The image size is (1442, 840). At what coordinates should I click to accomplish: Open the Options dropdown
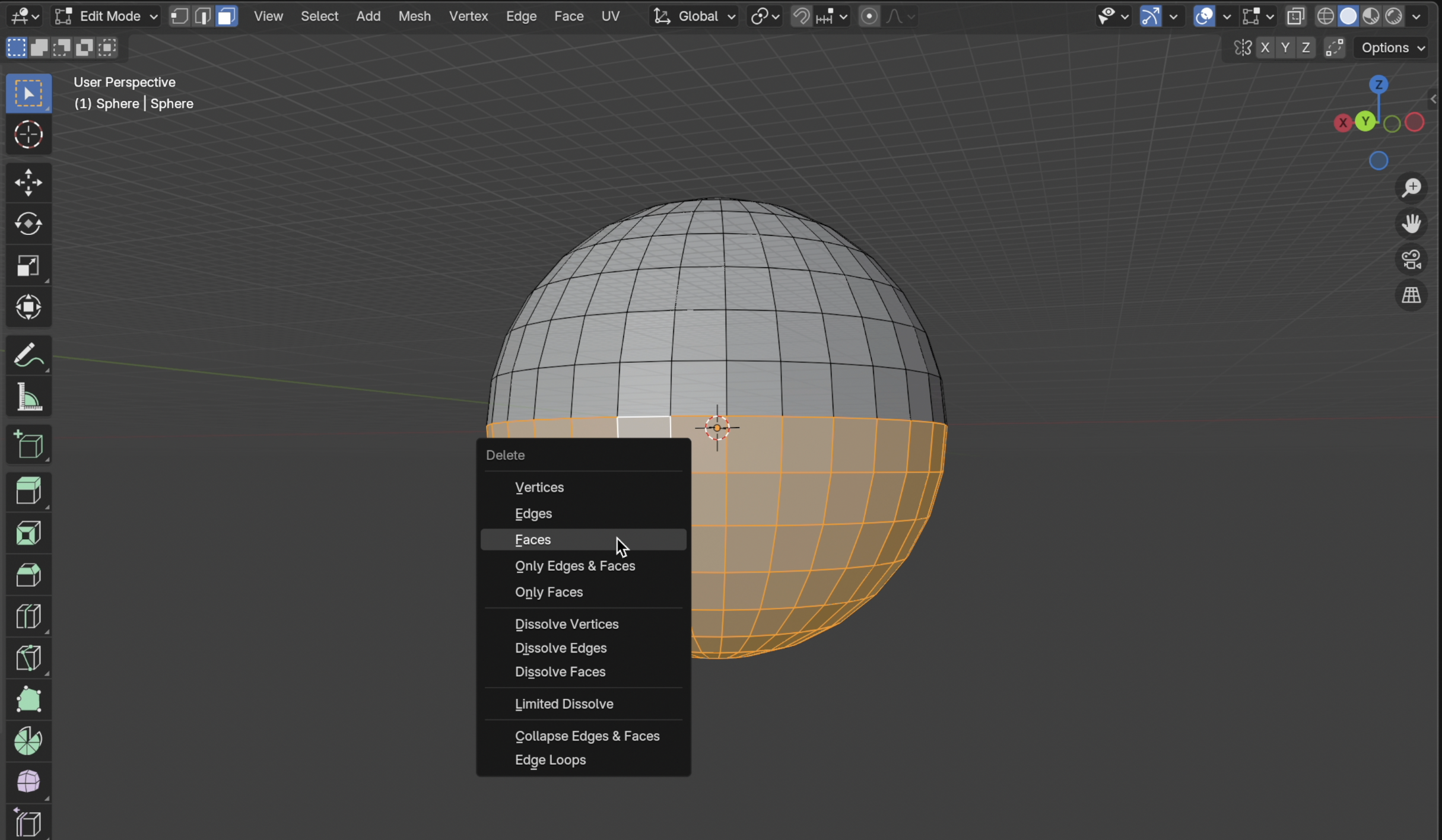[1392, 48]
